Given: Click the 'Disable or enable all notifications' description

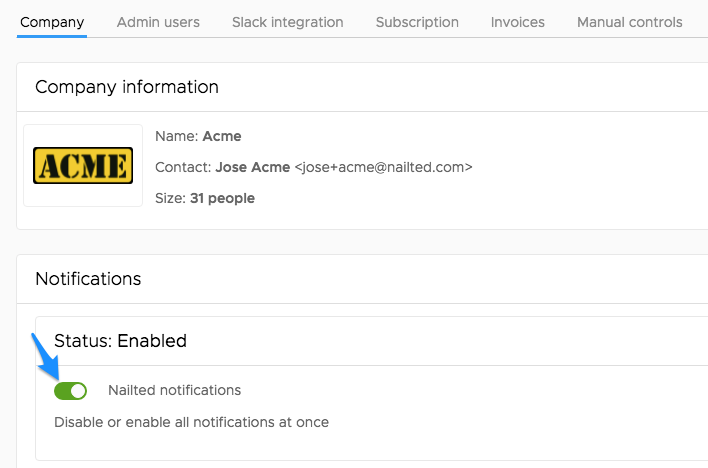Looking at the screenshot, I should 191,422.
